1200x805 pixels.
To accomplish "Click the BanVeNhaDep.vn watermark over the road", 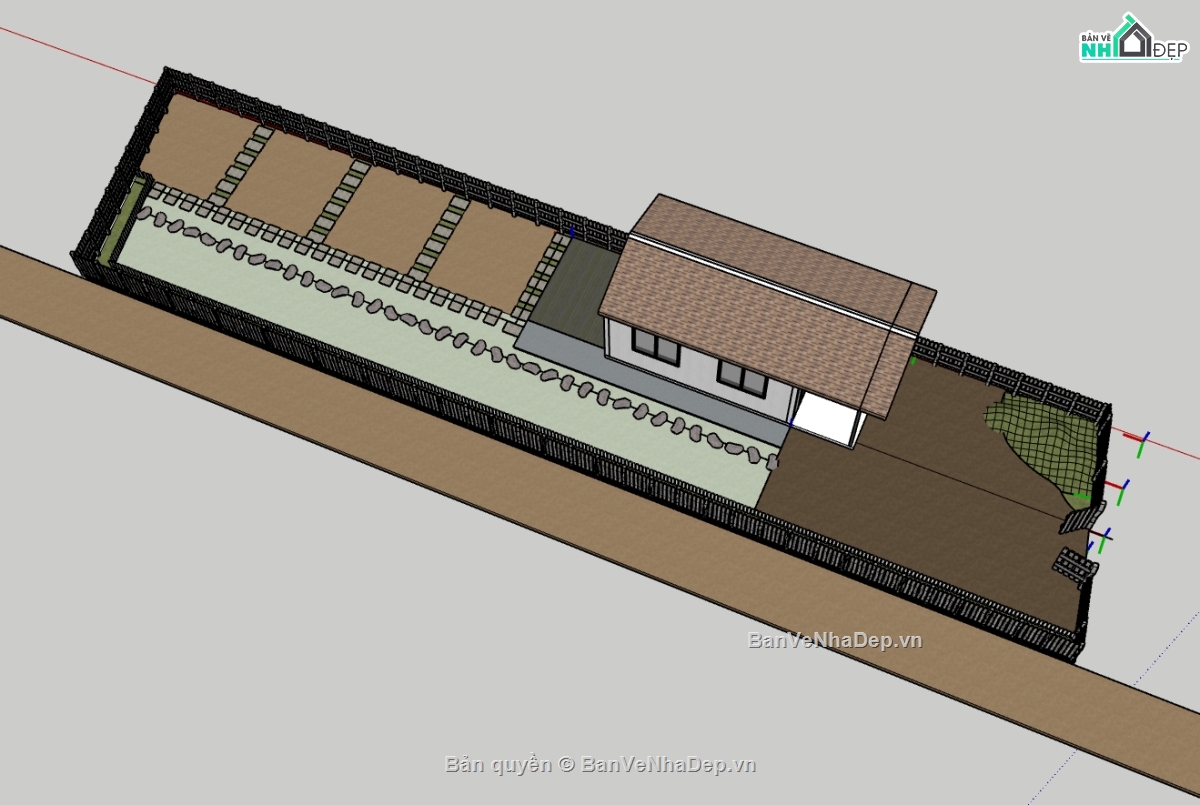I will [x=835, y=640].
